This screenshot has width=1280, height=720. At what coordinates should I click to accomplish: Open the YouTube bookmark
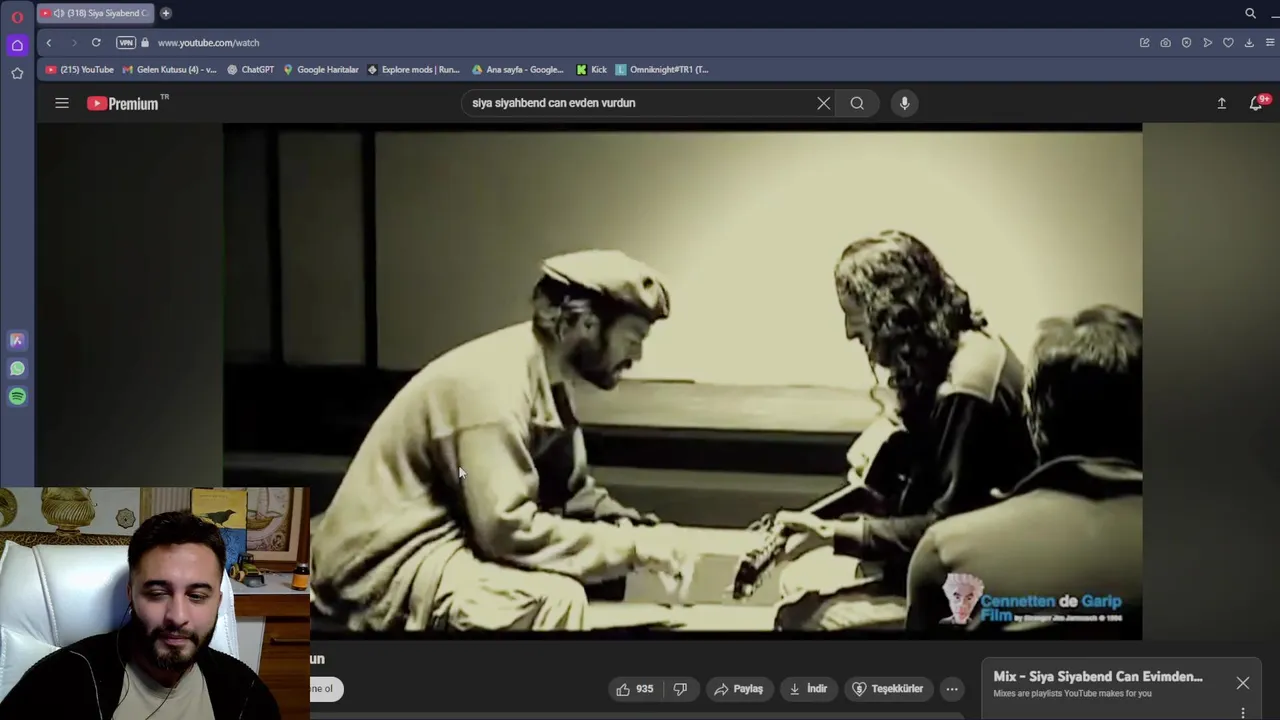(80, 70)
